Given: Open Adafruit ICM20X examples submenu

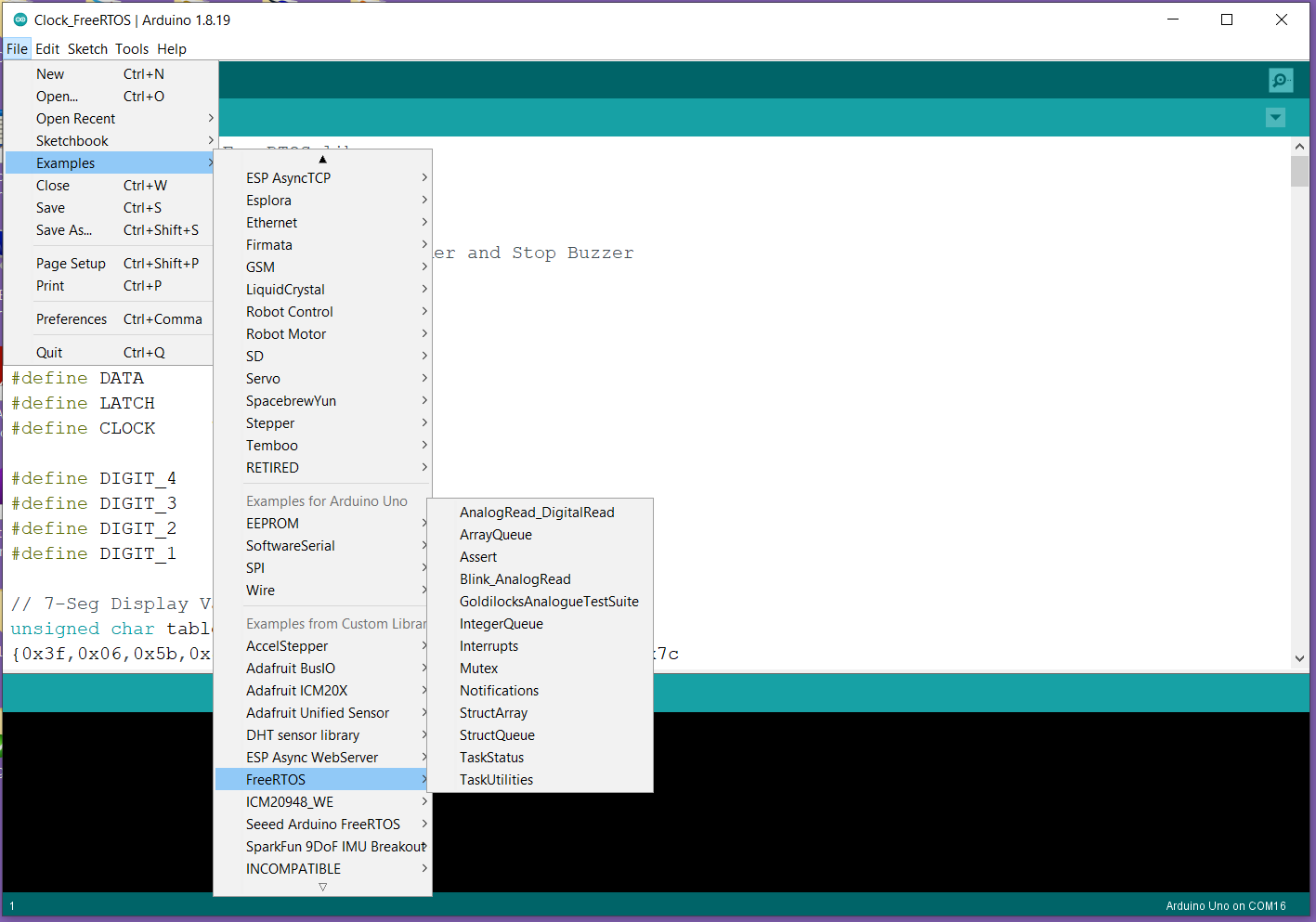Looking at the screenshot, I should click(323, 691).
